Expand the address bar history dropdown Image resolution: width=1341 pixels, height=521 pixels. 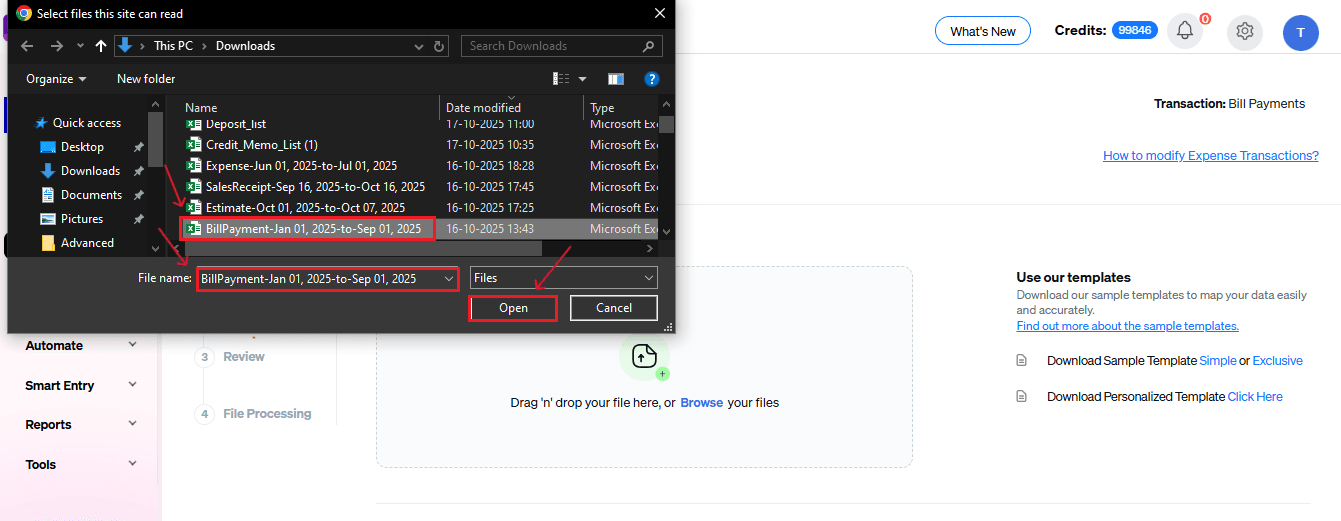pos(419,46)
